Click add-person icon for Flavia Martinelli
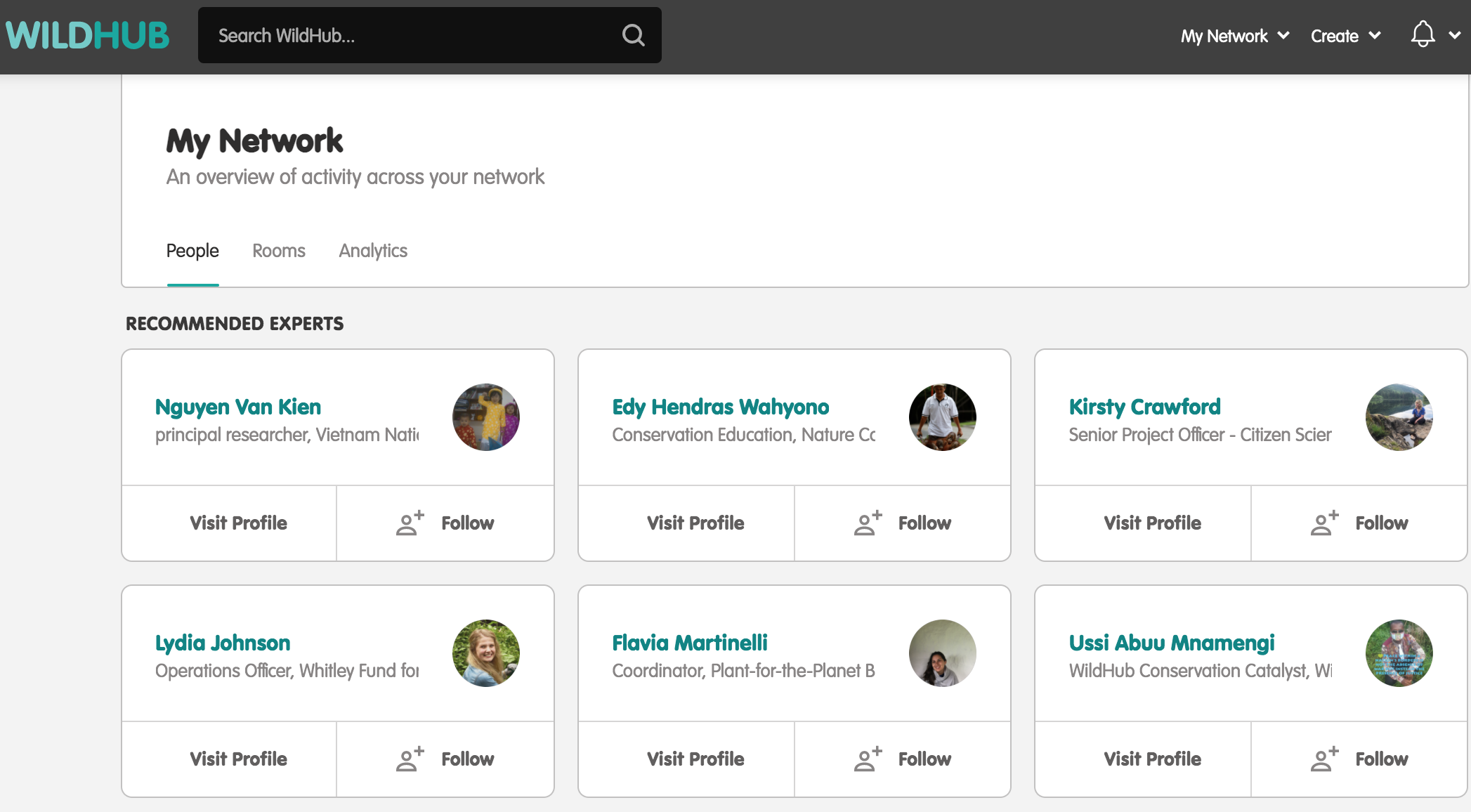This screenshot has width=1471, height=812. pos(868,759)
